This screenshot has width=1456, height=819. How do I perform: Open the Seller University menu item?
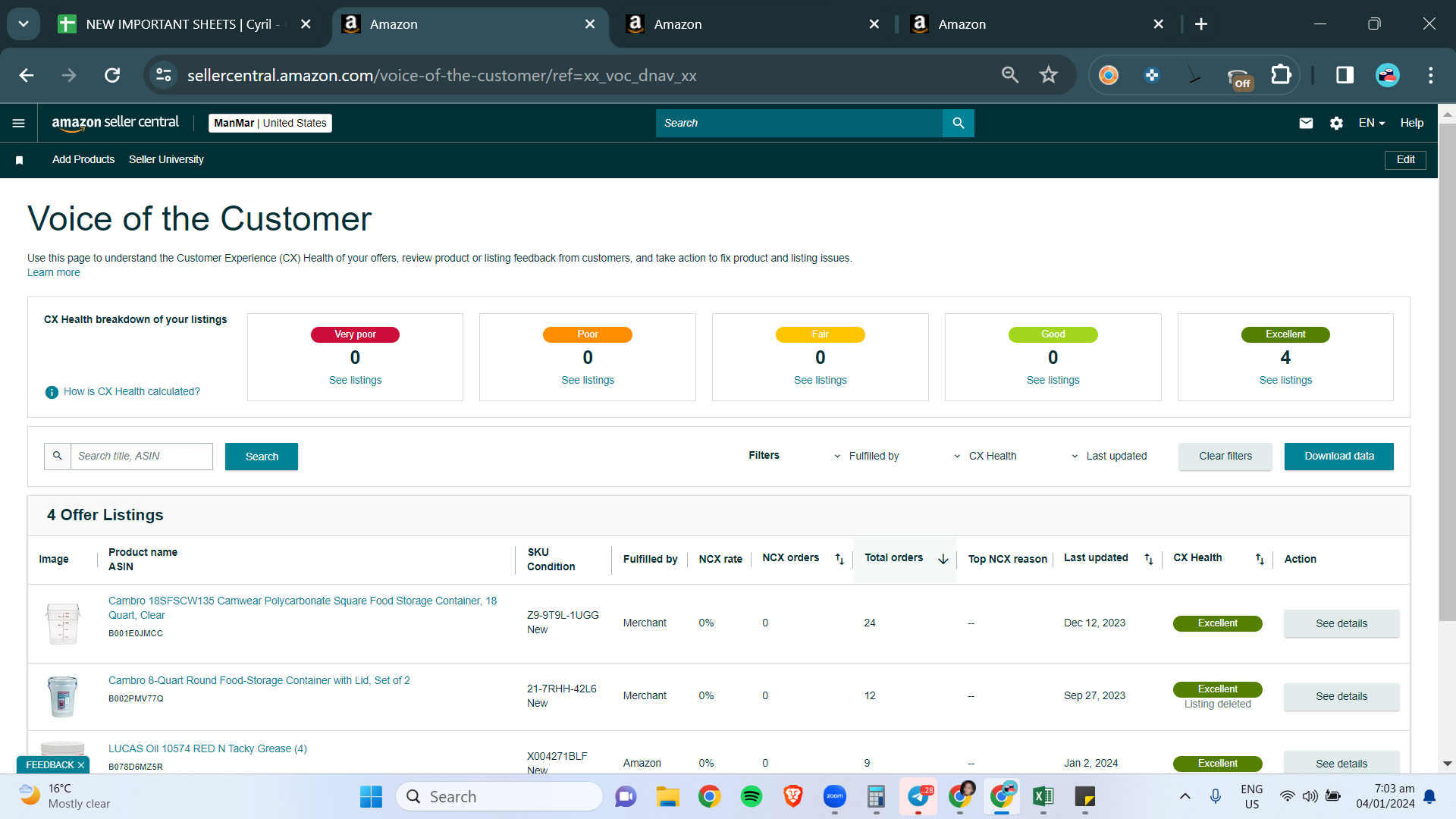click(166, 160)
